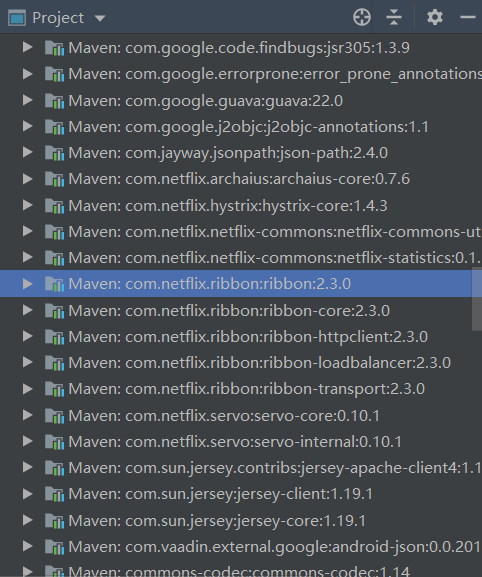Select Maven: com.netflix.ribbon:ribbon:2.3.0 row
The width and height of the screenshot is (482, 577).
click(x=241, y=284)
